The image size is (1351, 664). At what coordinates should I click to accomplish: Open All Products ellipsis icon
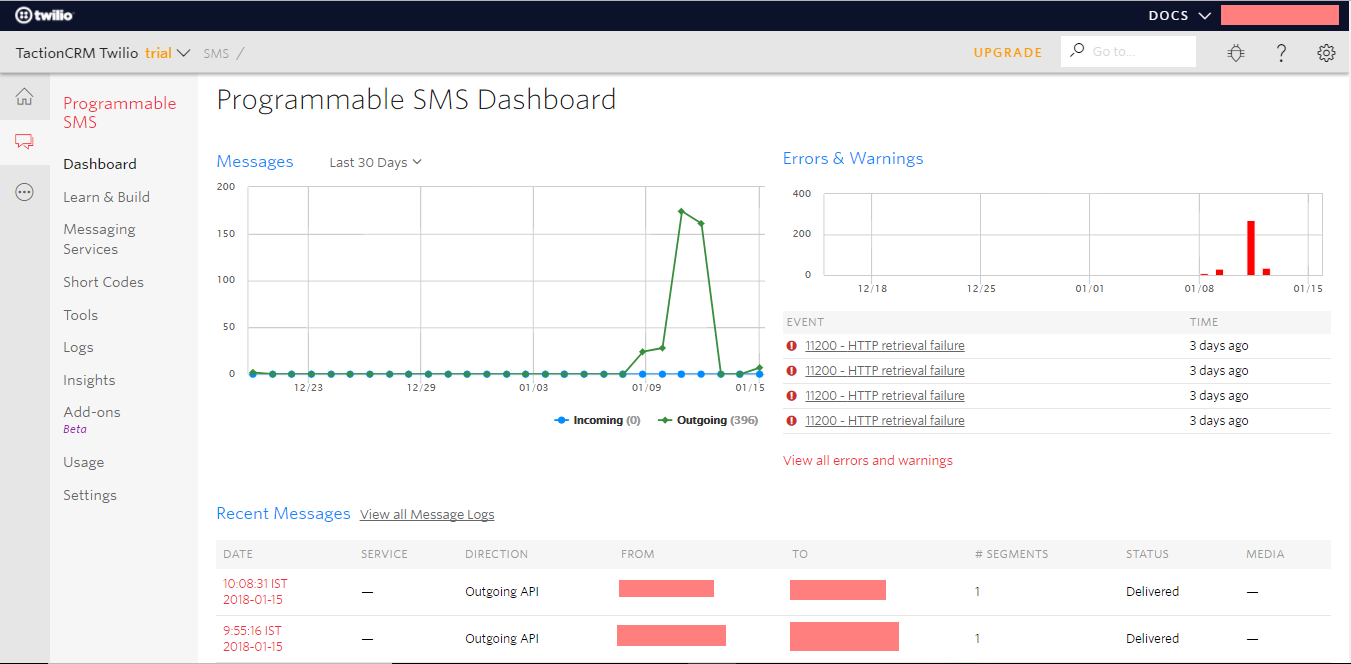24,192
